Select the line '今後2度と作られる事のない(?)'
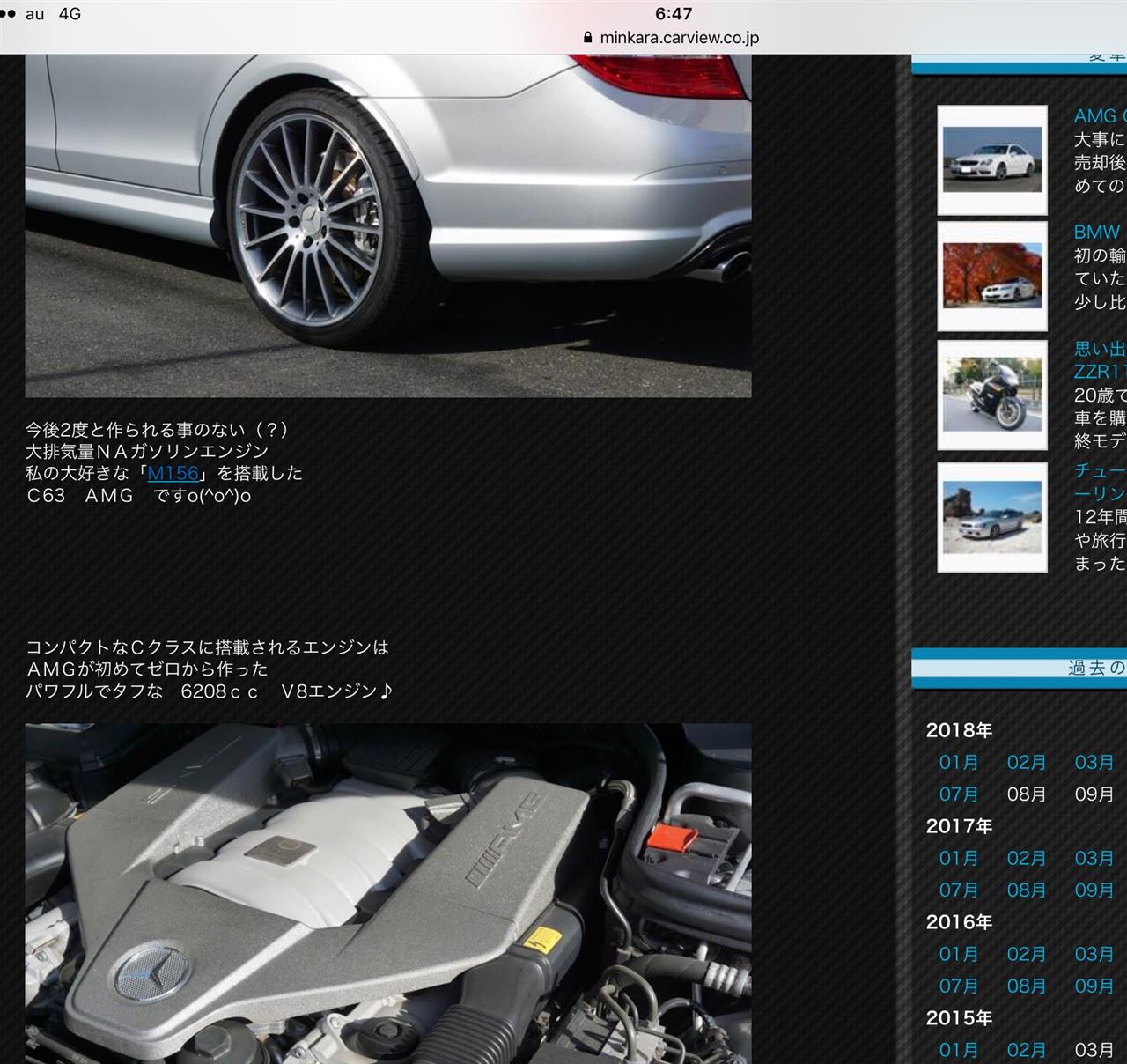This screenshot has height=1064, width=1127. point(158,430)
